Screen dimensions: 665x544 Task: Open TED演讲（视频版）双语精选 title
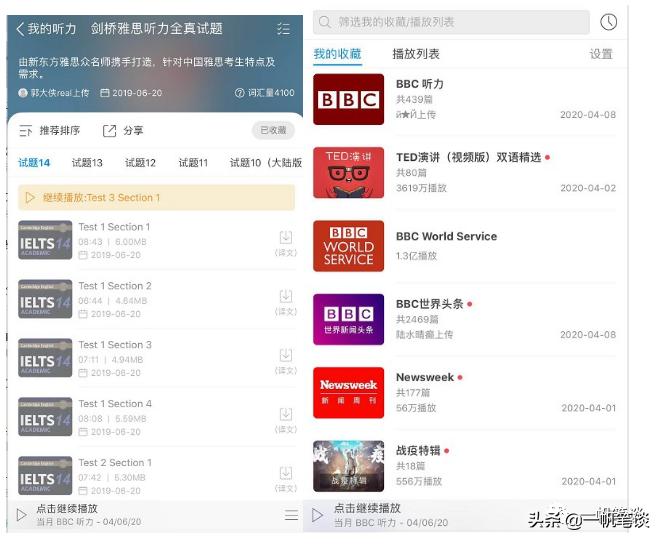[469, 157]
